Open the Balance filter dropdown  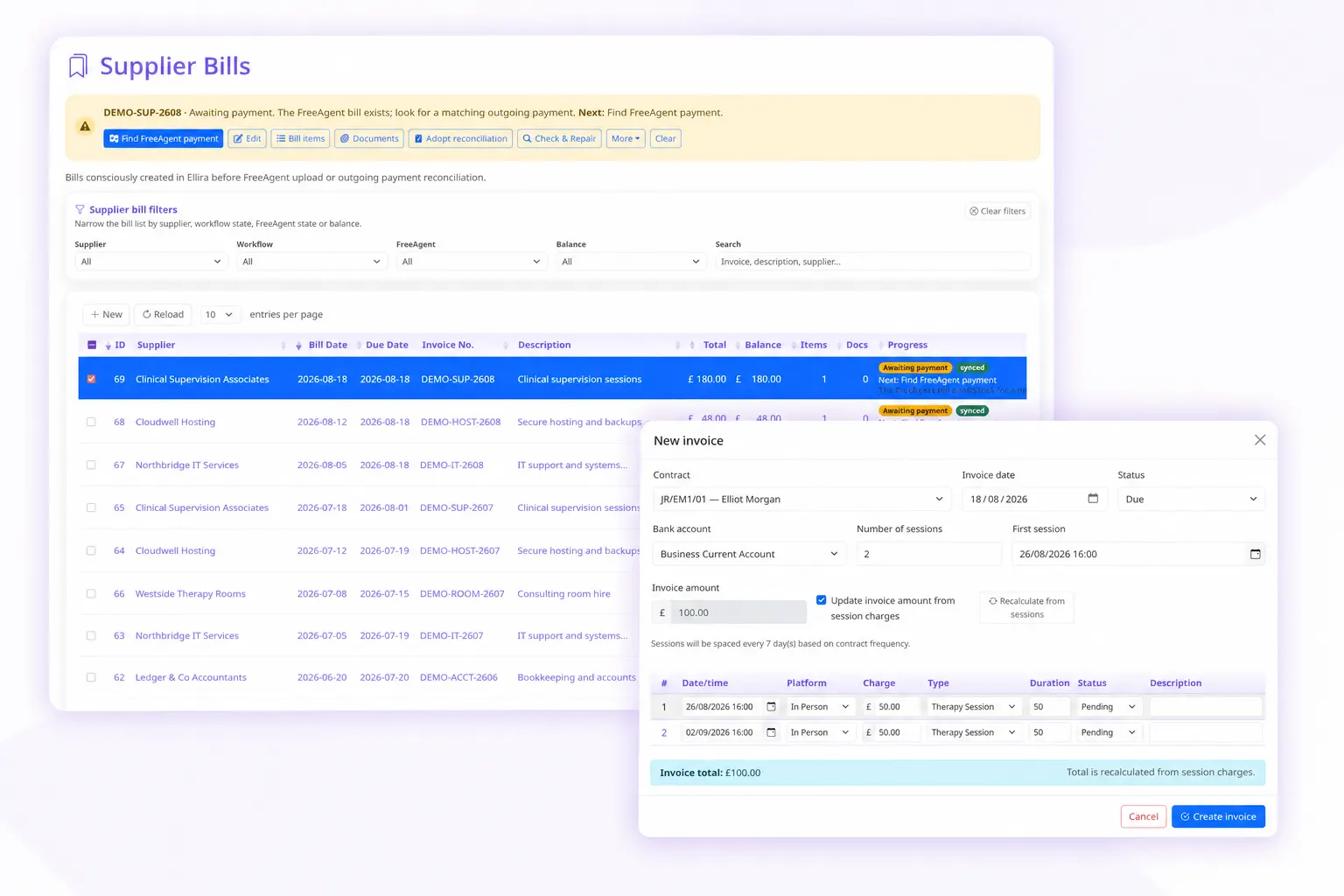click(631, 262)
